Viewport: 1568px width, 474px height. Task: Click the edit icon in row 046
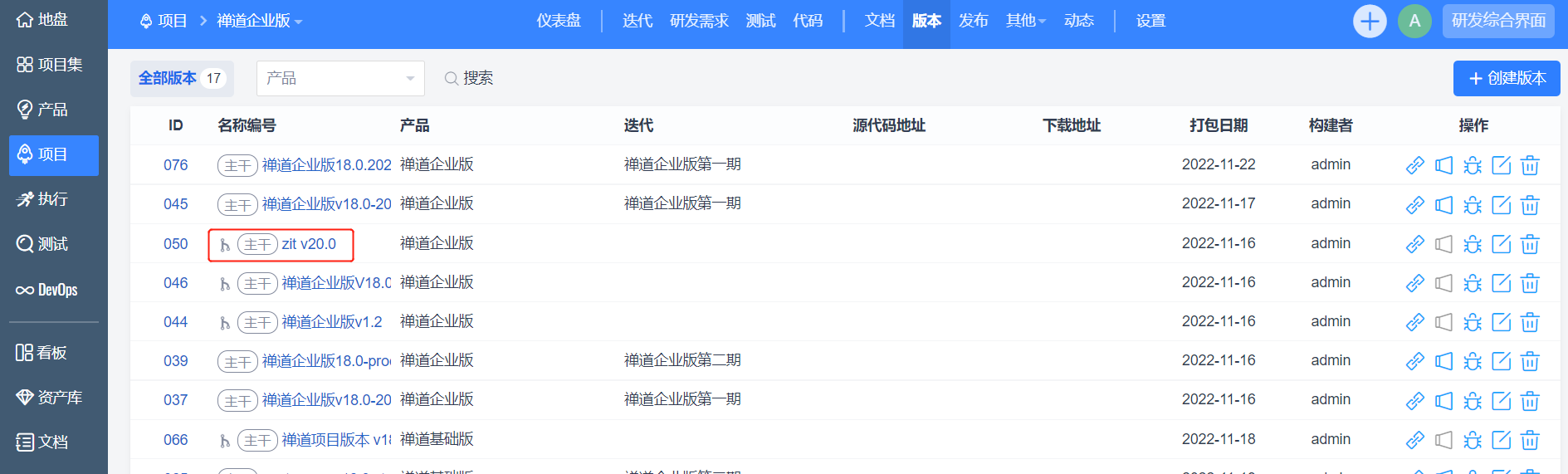[x=1502, y=283]
